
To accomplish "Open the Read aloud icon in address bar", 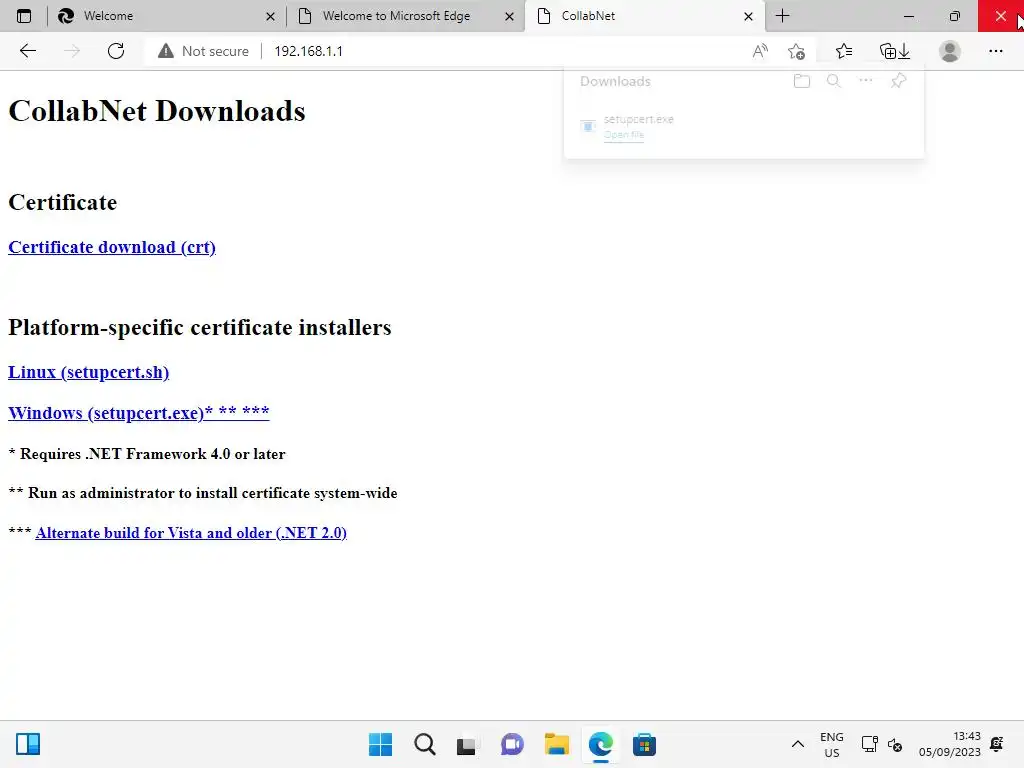I will 760,51.
